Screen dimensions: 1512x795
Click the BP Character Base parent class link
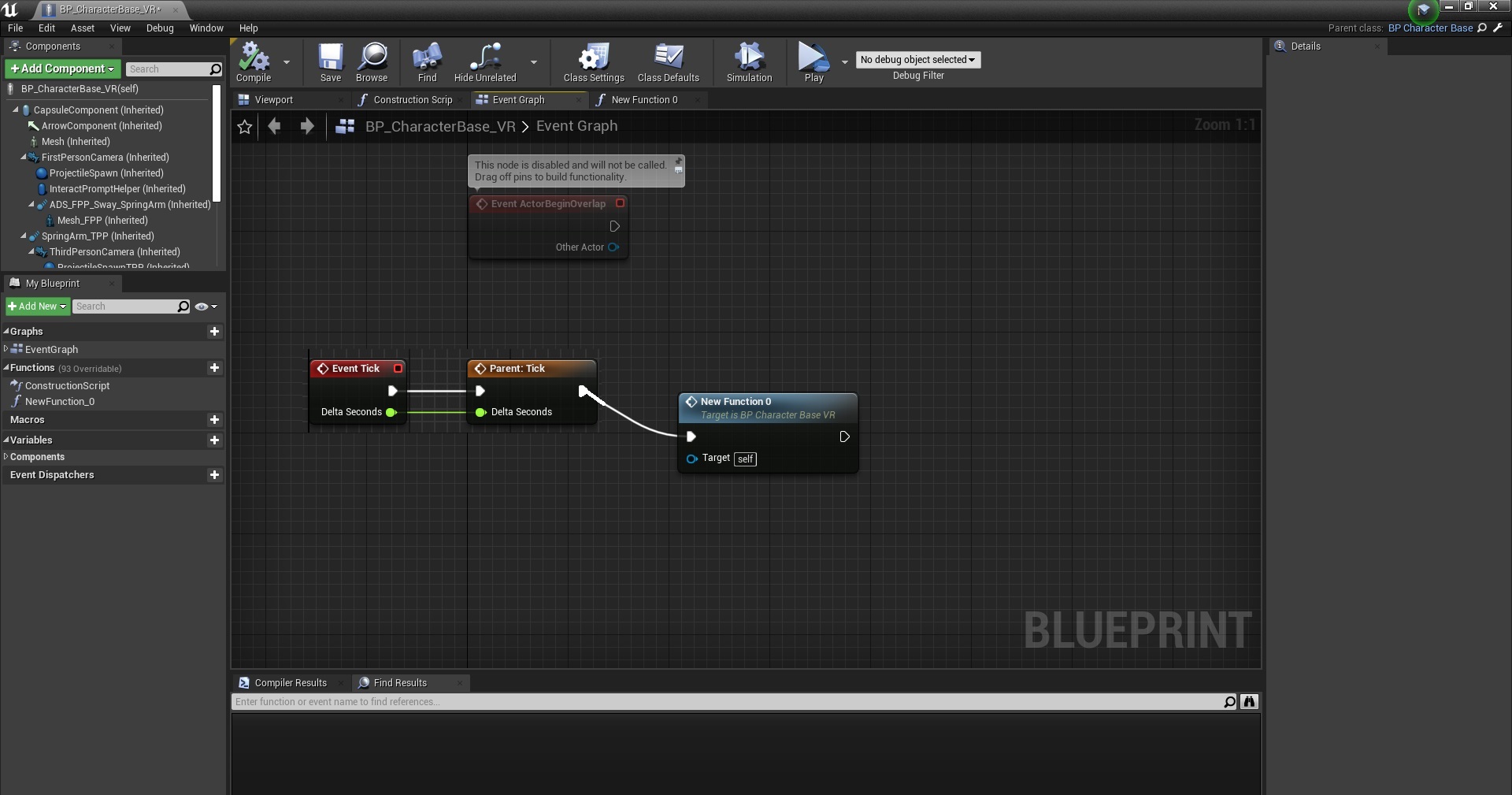(1429, 28)
